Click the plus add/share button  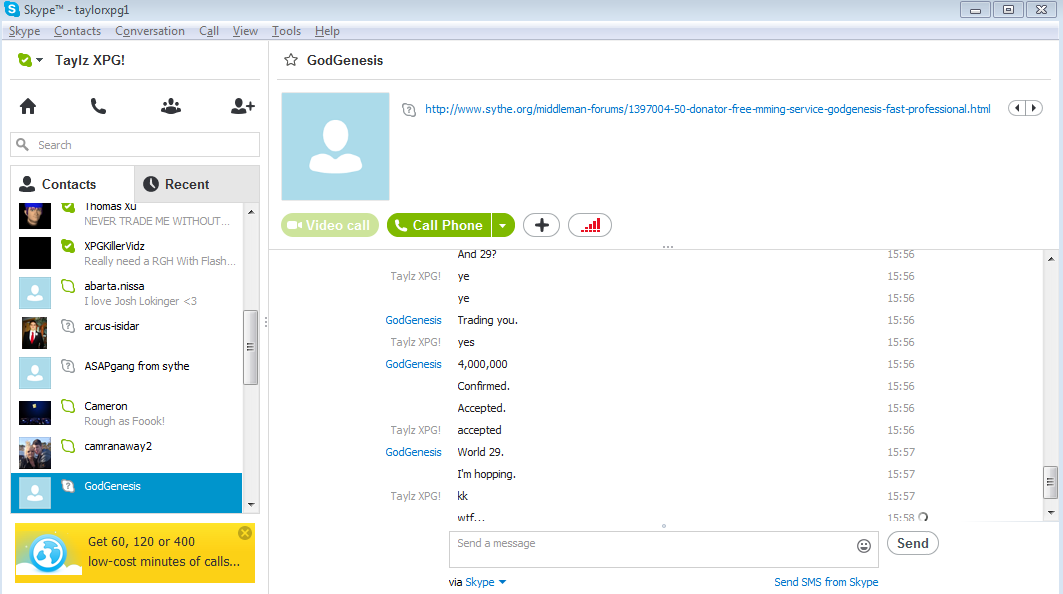coord(541,225)
